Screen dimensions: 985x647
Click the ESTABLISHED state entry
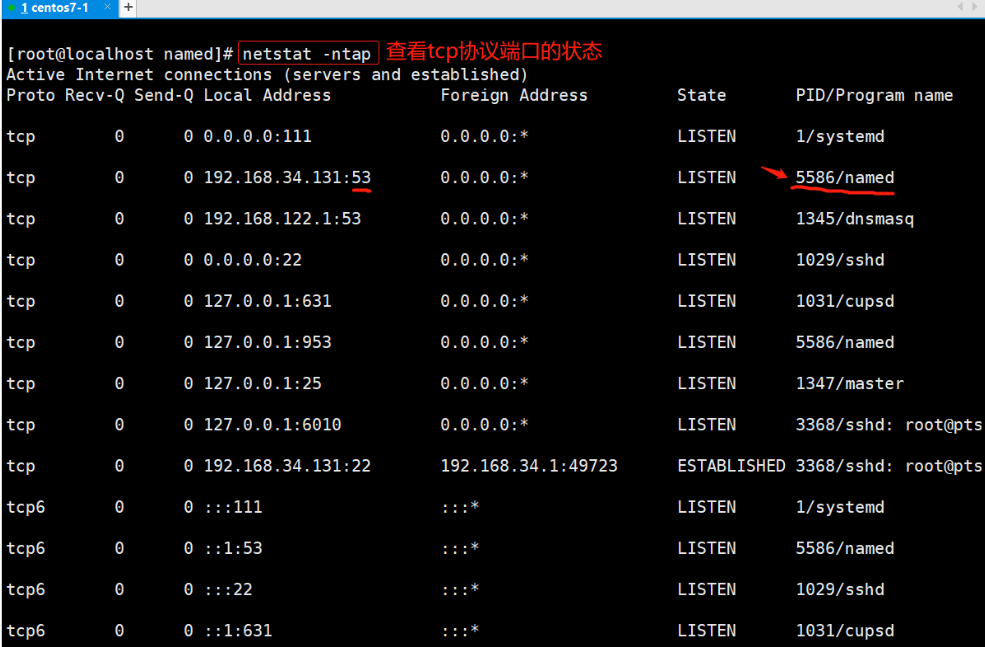click(731, 466)
